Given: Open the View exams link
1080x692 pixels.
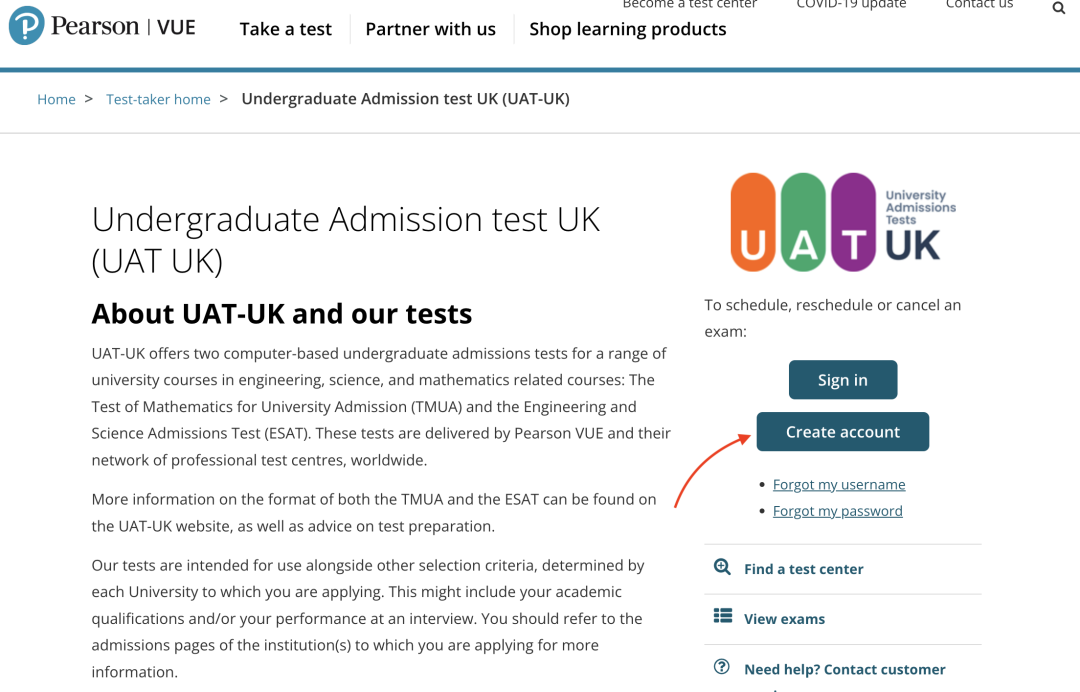Looking at the screenshot, I should (785, 619).
